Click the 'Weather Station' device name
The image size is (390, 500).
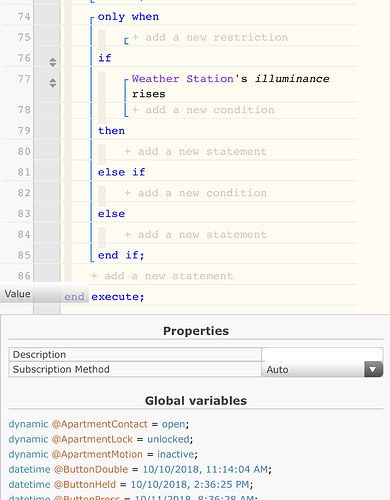coord(183,79)
